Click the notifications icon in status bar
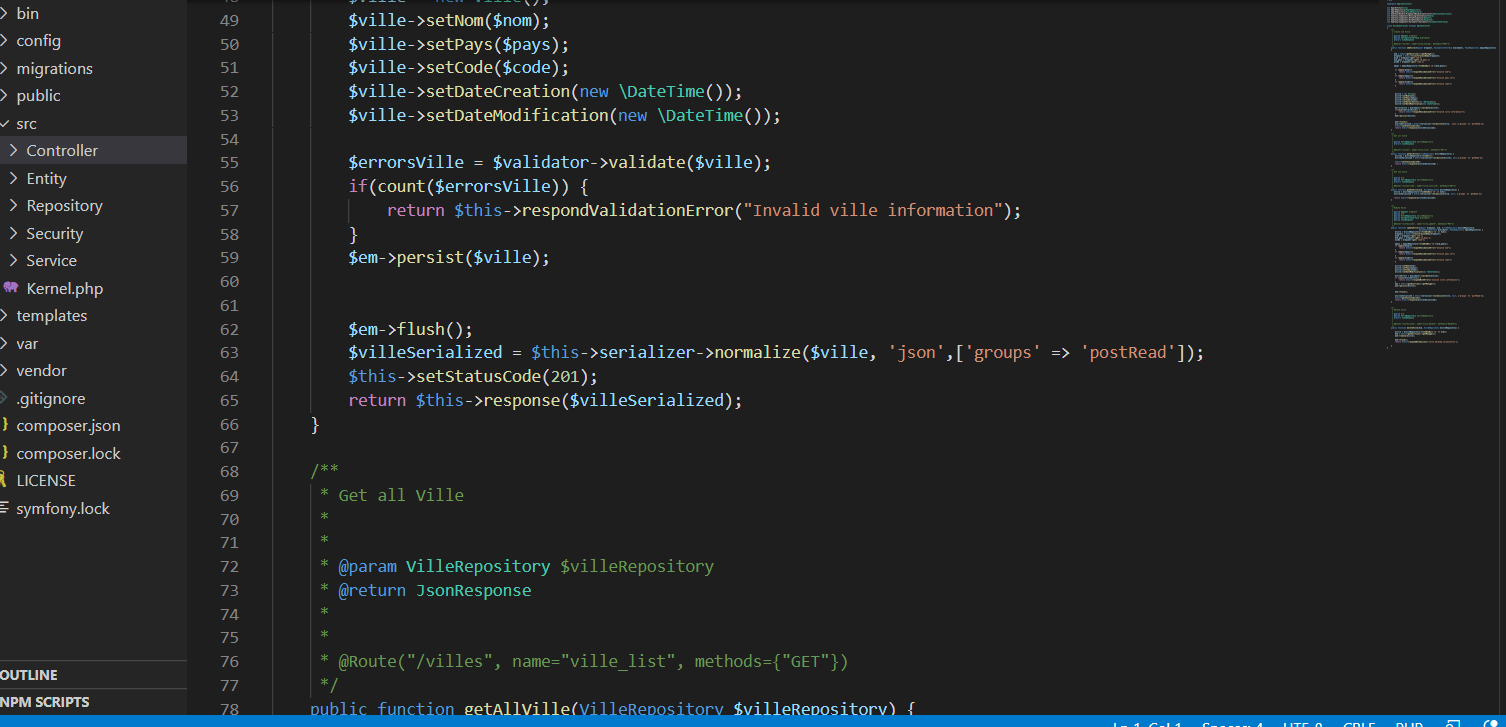The height and width of the screenshot is (727, 1506). pos(1491,724)
